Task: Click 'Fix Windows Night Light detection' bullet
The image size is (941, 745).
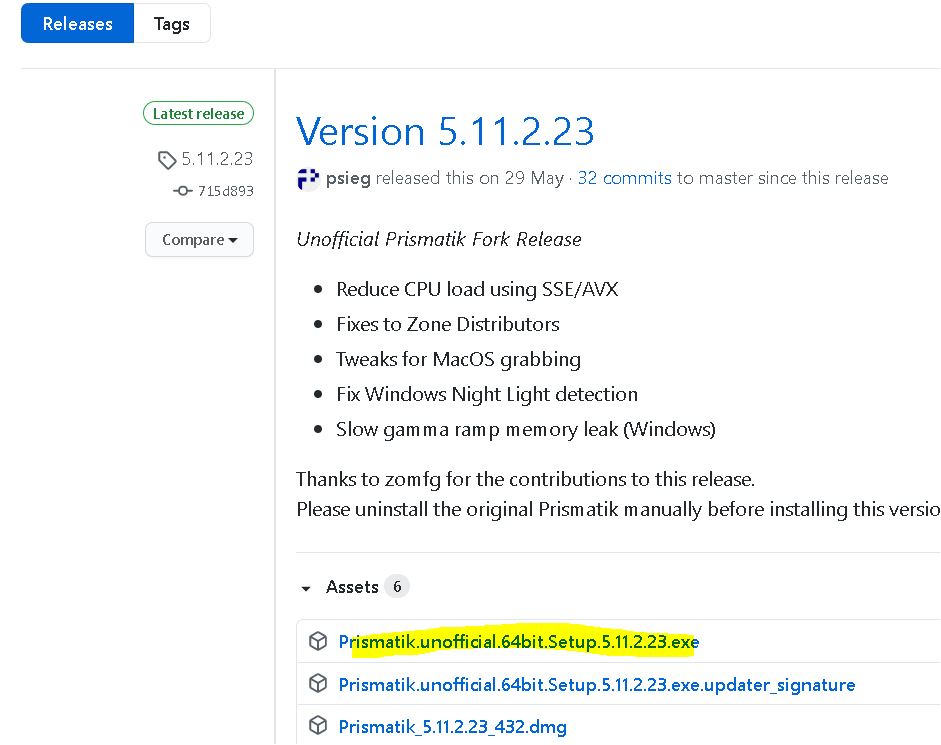Action: pos(487,394)
